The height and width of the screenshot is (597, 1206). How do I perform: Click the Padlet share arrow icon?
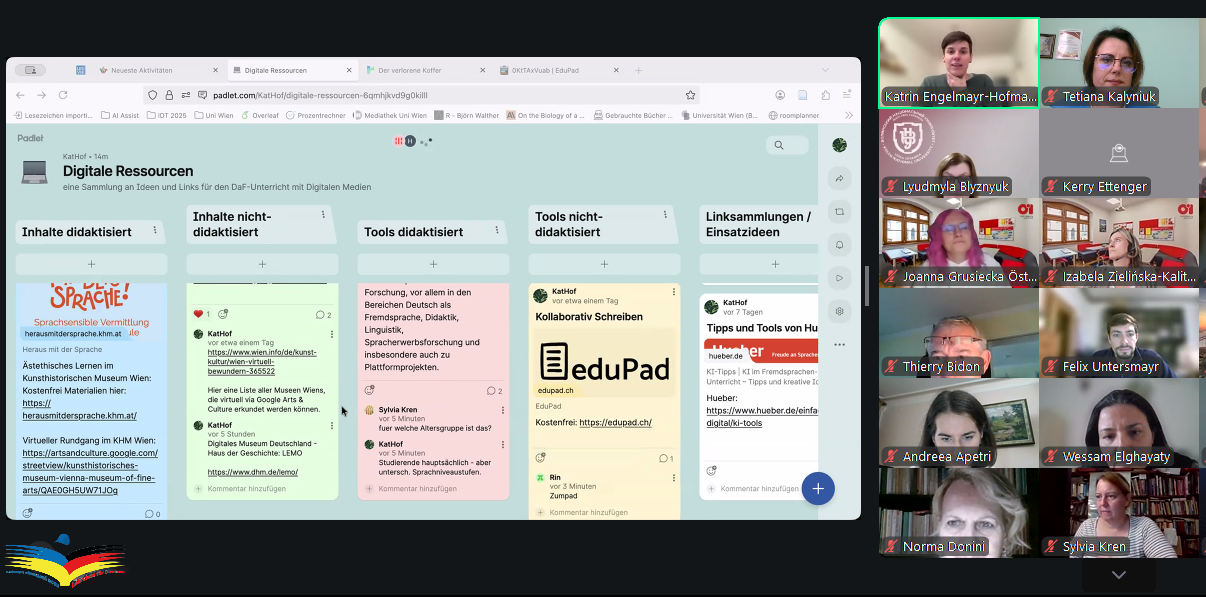click(x=839, y=179)
